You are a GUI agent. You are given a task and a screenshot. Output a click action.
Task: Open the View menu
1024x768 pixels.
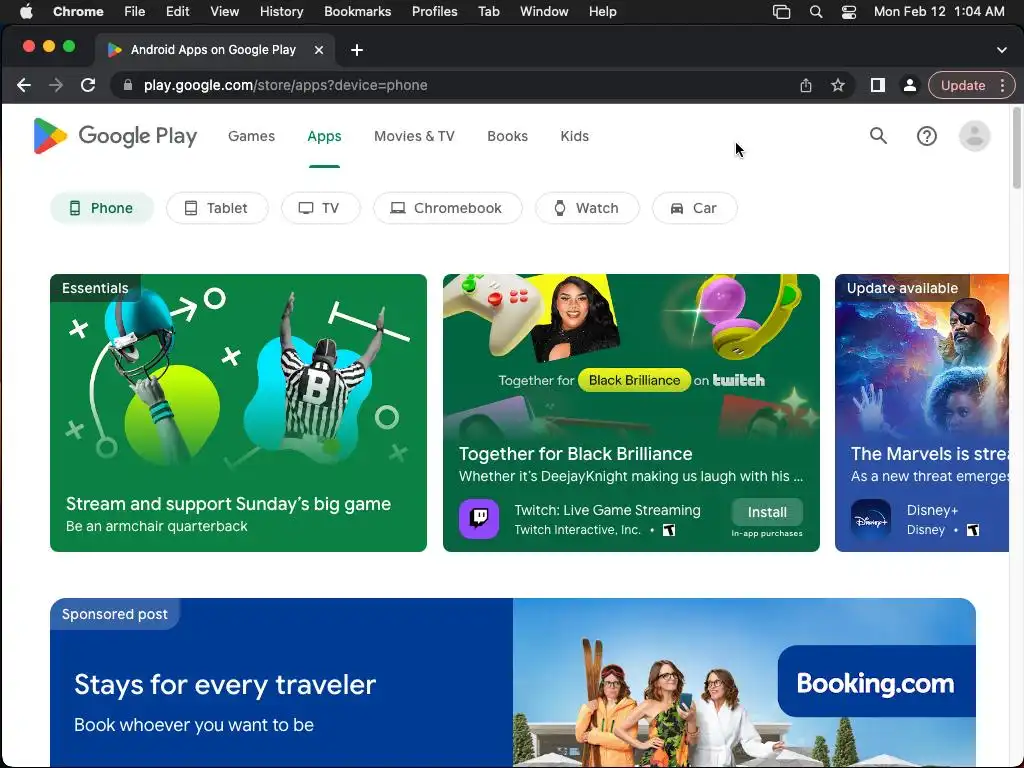click(x=225, y=11)
